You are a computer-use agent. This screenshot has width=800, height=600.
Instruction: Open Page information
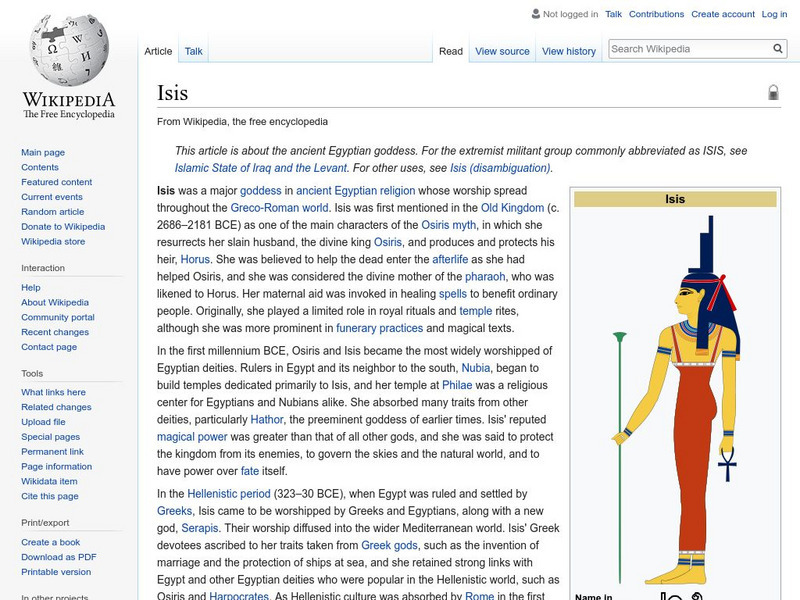57,466
